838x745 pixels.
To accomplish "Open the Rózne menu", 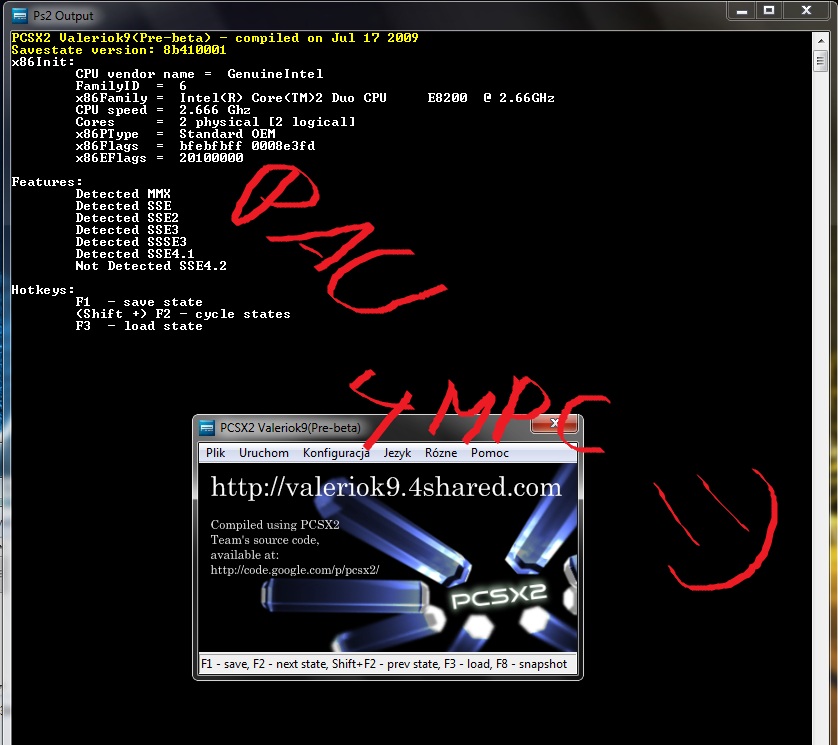I will [x=441, y=453].
